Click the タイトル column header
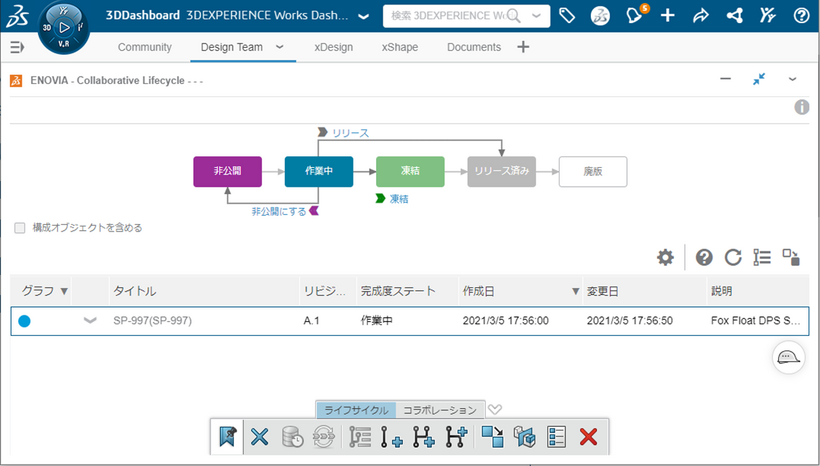Screen dimensions: 820x466 [x=204, y=291]
